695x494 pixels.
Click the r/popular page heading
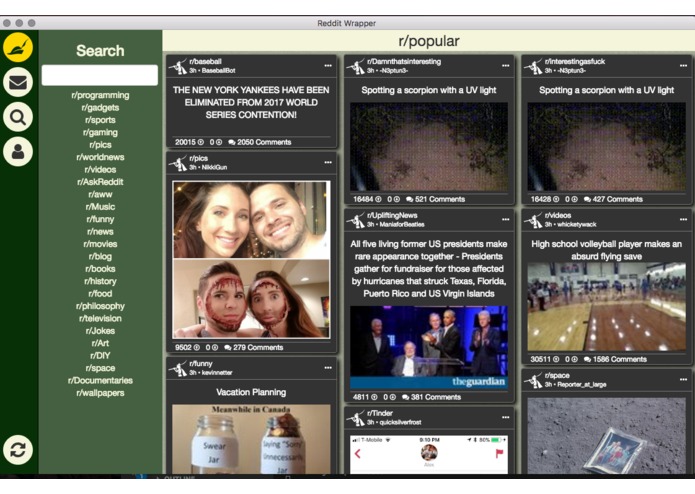(x=429, y=41)
